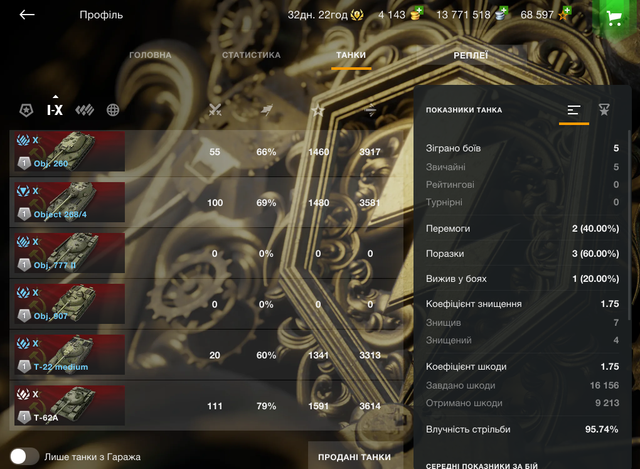This screenshot has height=469, width=640.
Task: Click the Коефіцієнт шкоди row
Action: point(522,367)
